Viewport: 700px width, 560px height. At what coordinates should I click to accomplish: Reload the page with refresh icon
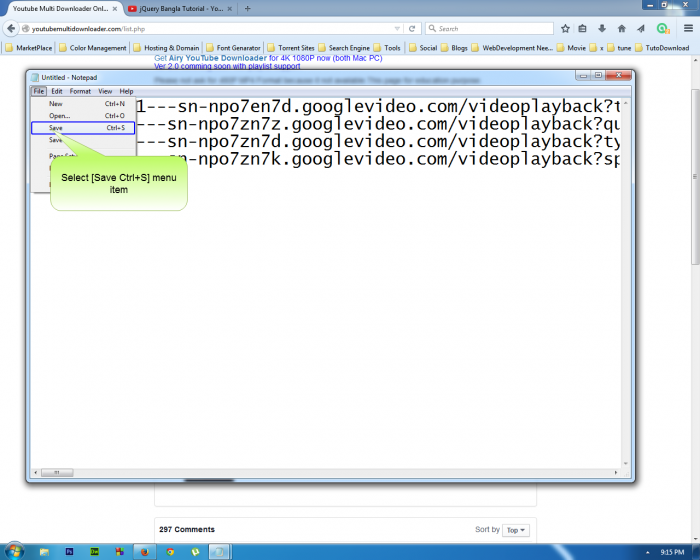(412, 29)
